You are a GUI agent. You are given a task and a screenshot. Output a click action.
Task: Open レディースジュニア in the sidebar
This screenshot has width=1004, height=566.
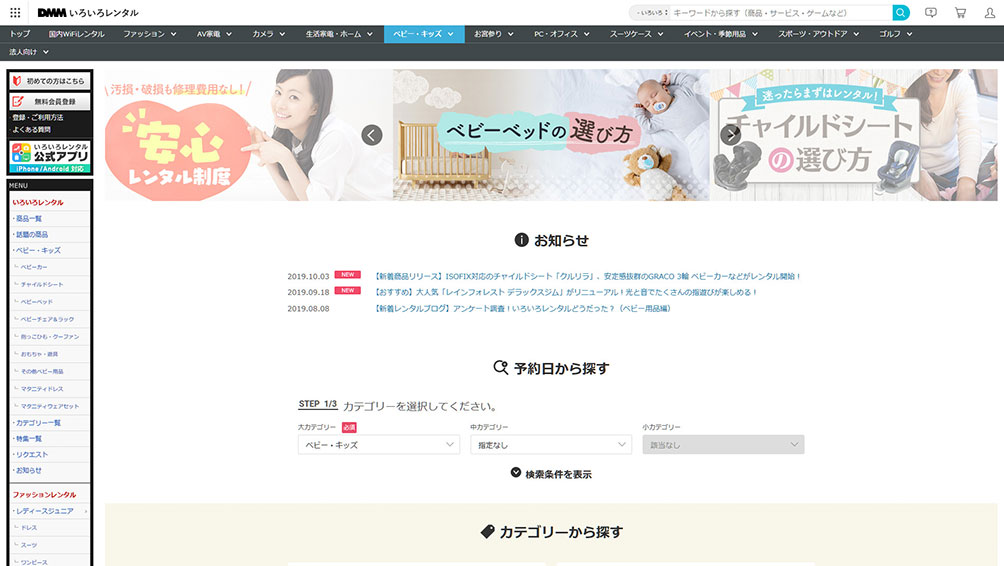pos(44,511)
